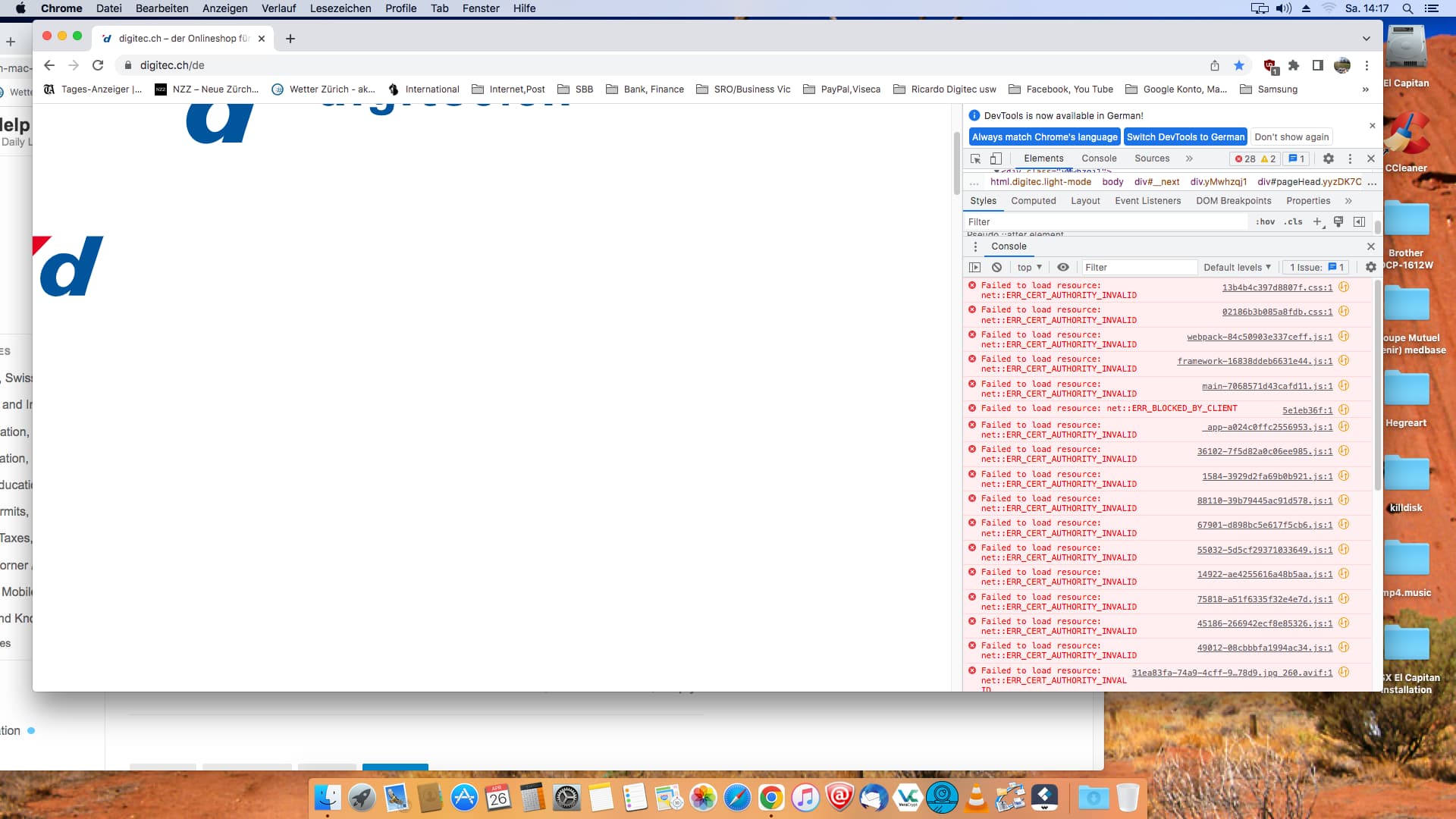
Task: Open the Bank, Finance bookmark folder
Action: click(645, 89)
